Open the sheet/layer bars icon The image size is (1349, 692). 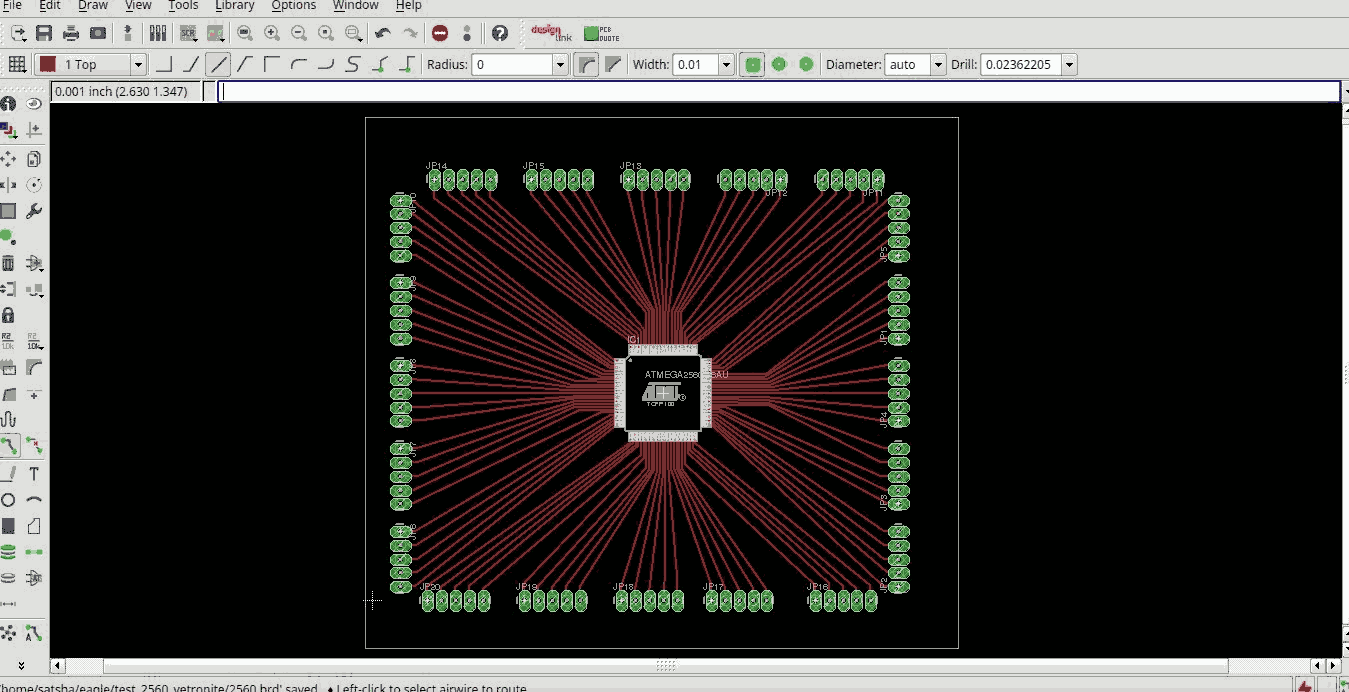tap(158, 33)
